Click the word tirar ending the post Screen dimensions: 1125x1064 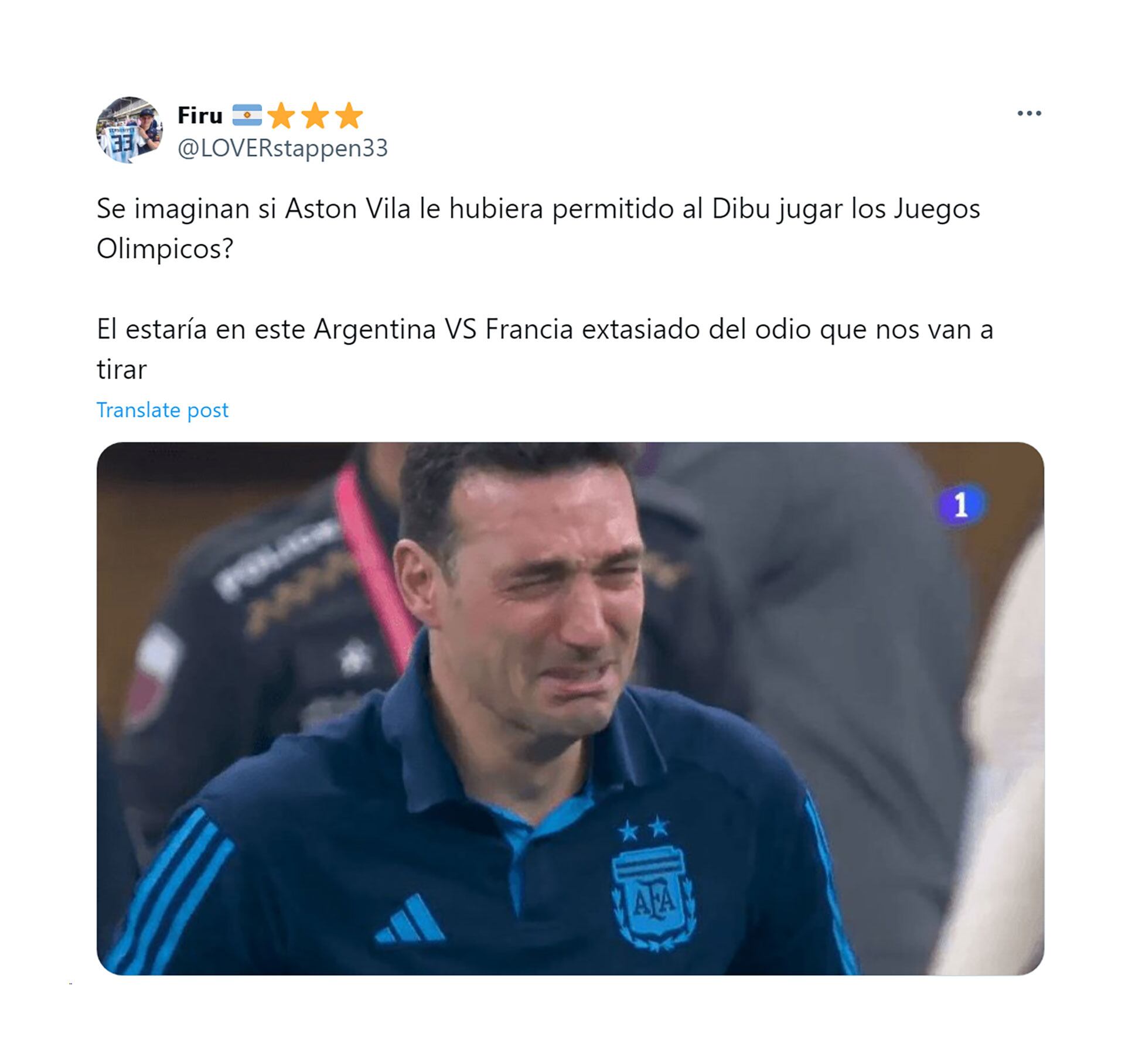tap(121, 370)
